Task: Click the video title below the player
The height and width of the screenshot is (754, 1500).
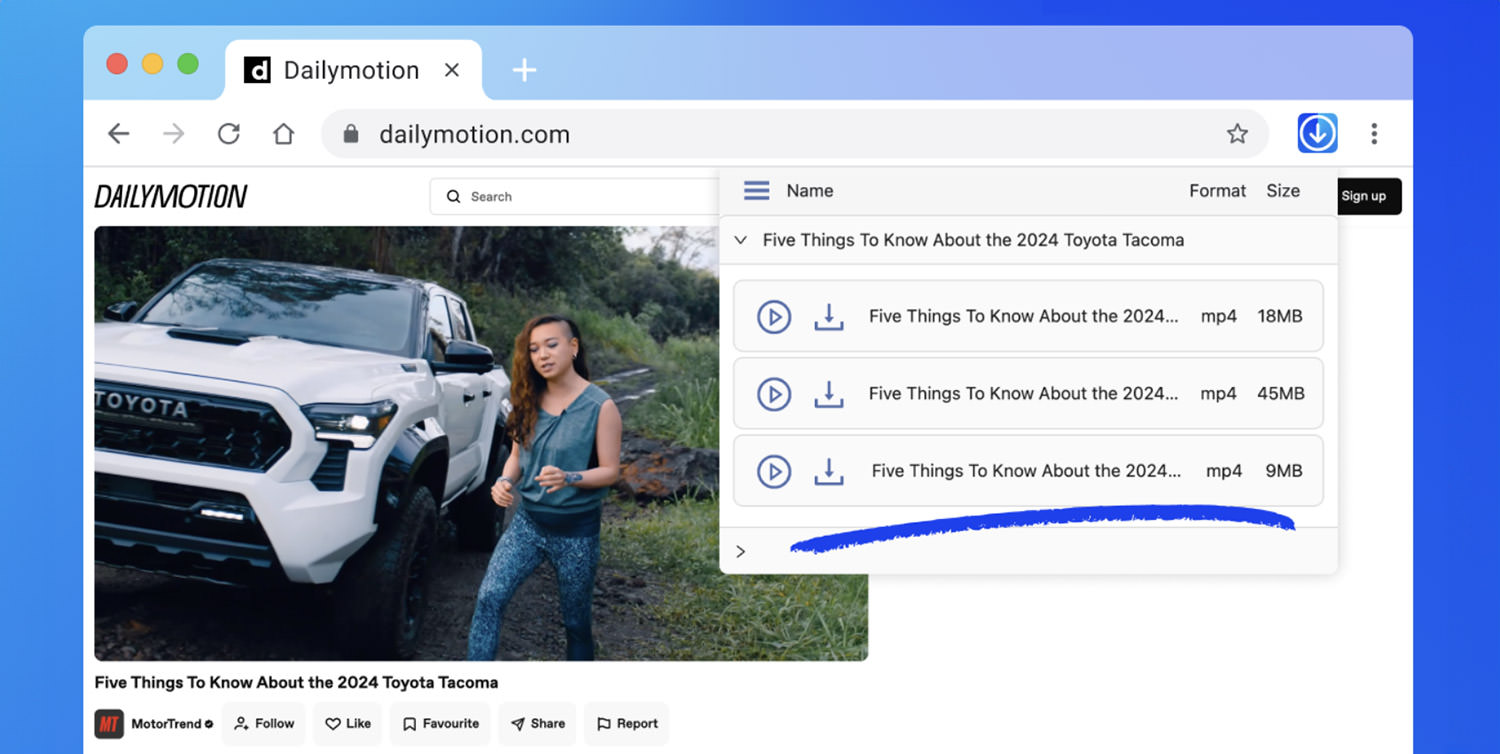Action: 296,683
